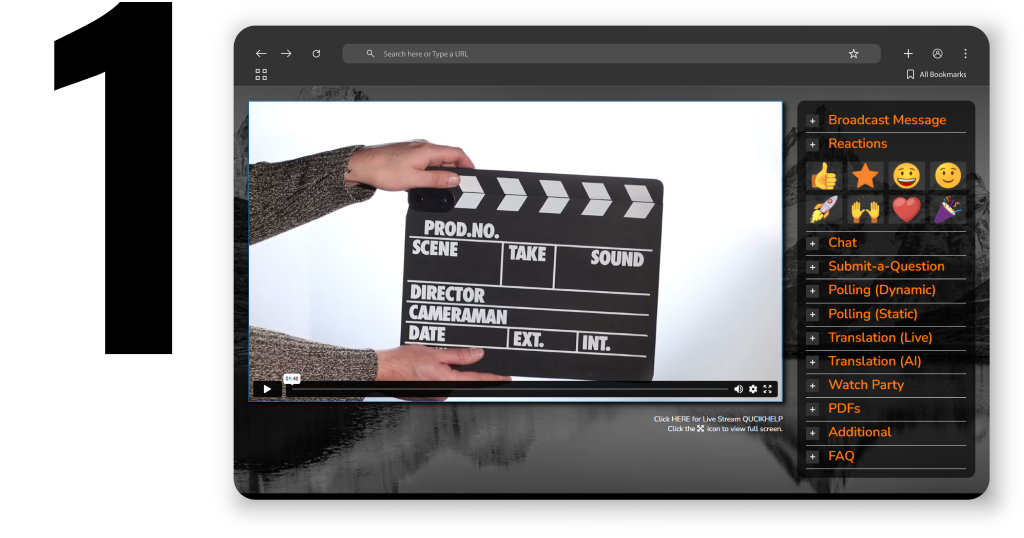This screenshot has height=538, width=1024.
Task: Send the red heart reaction
Action: tap(906, 210)
